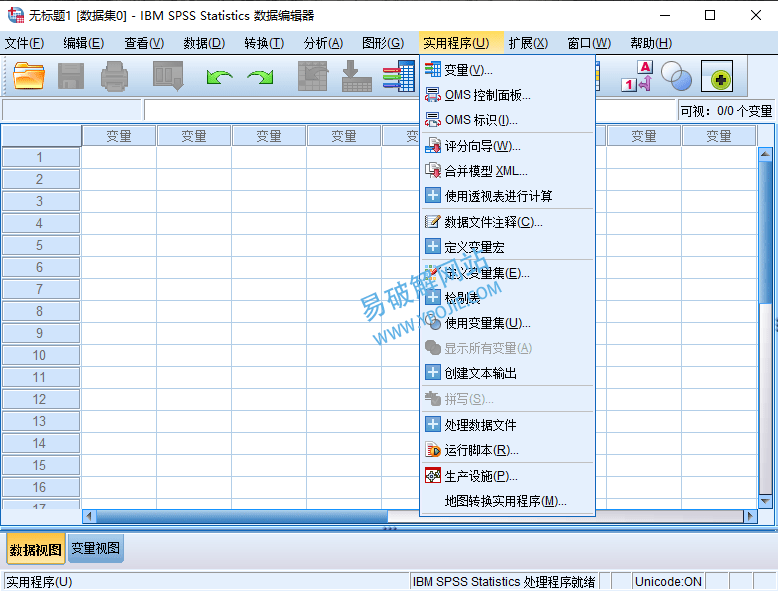Select row header 8
The image size is (778, 591).
point(41,311)
